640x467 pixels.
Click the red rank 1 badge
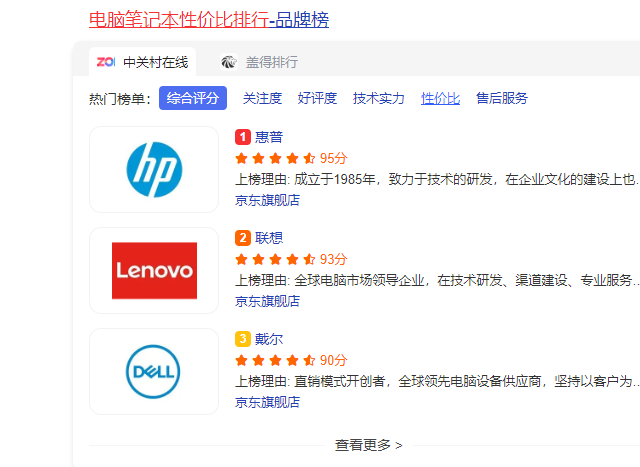[242, 137]
